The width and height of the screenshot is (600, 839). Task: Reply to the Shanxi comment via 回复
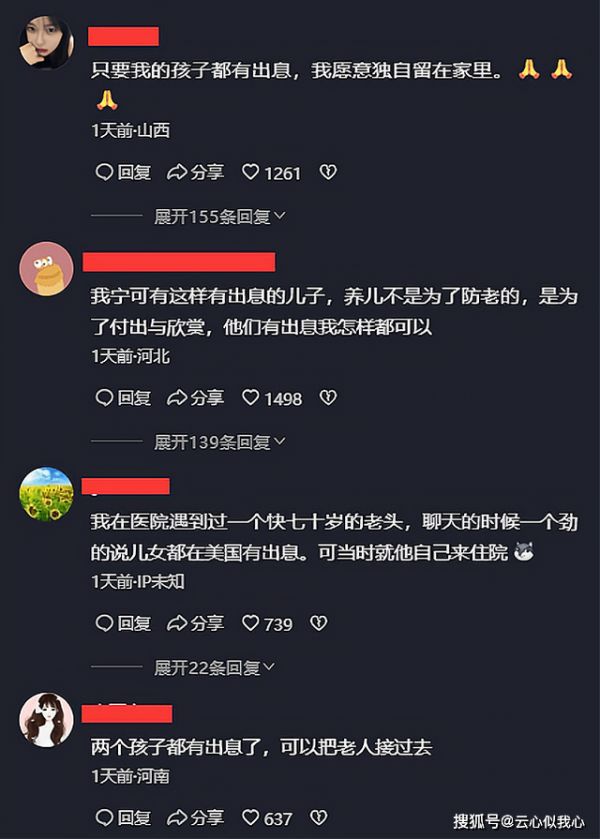coord(123,172)
